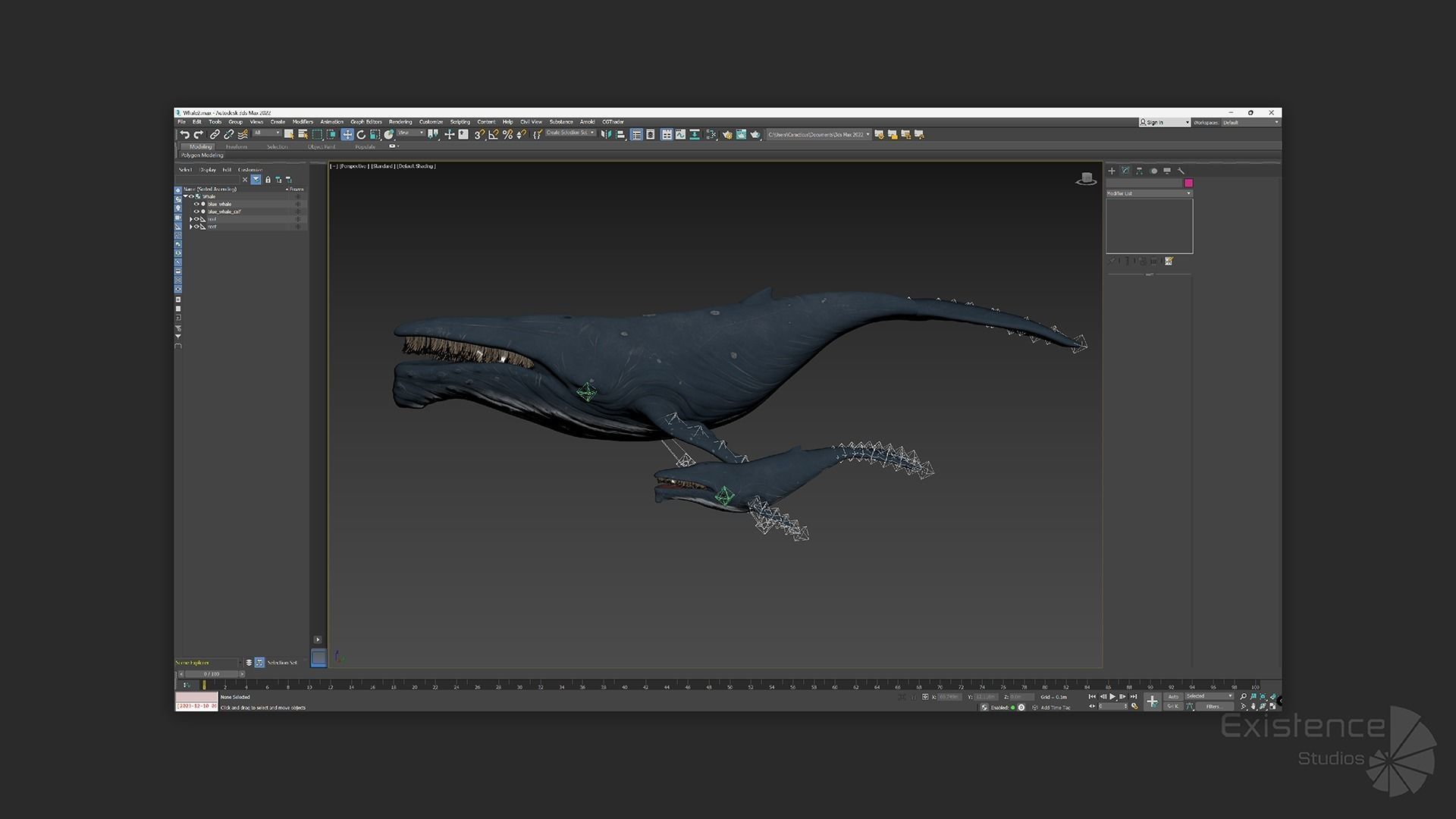
Task: Click the Play Animation button
Action: 1112,697
